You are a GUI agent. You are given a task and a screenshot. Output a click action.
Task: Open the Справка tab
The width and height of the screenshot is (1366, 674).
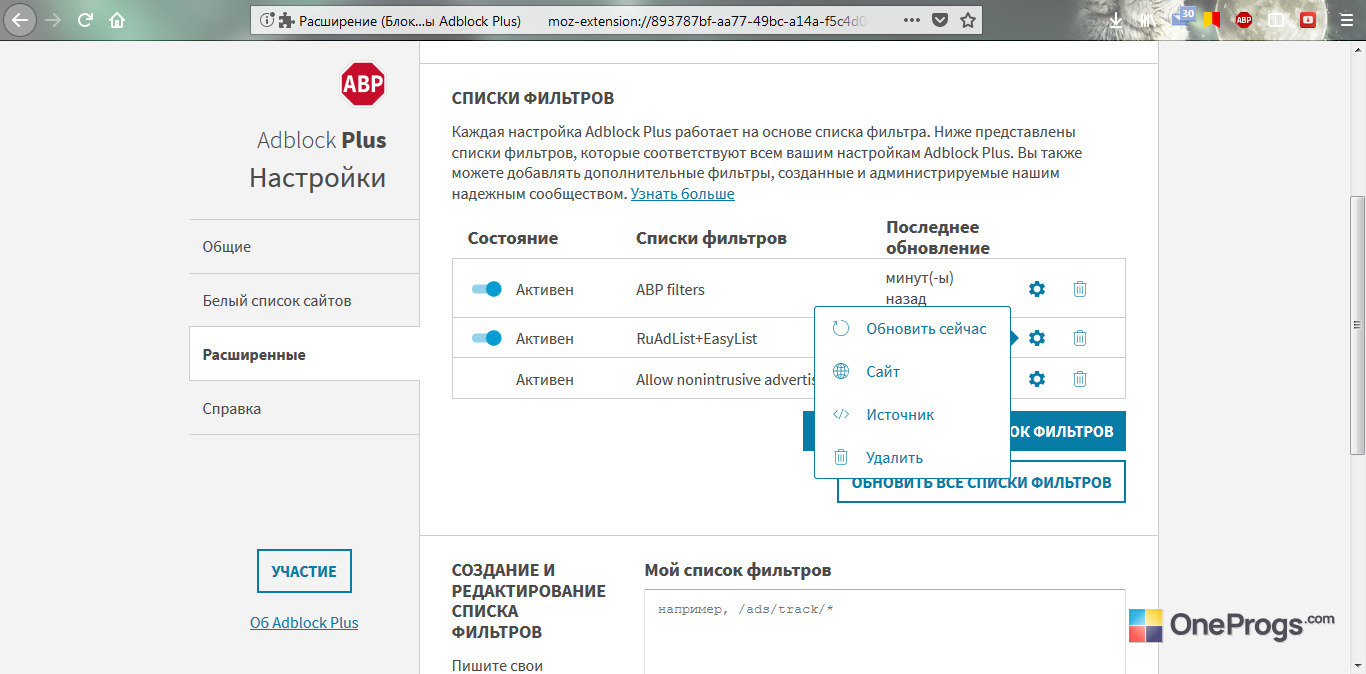click(304, 408)
